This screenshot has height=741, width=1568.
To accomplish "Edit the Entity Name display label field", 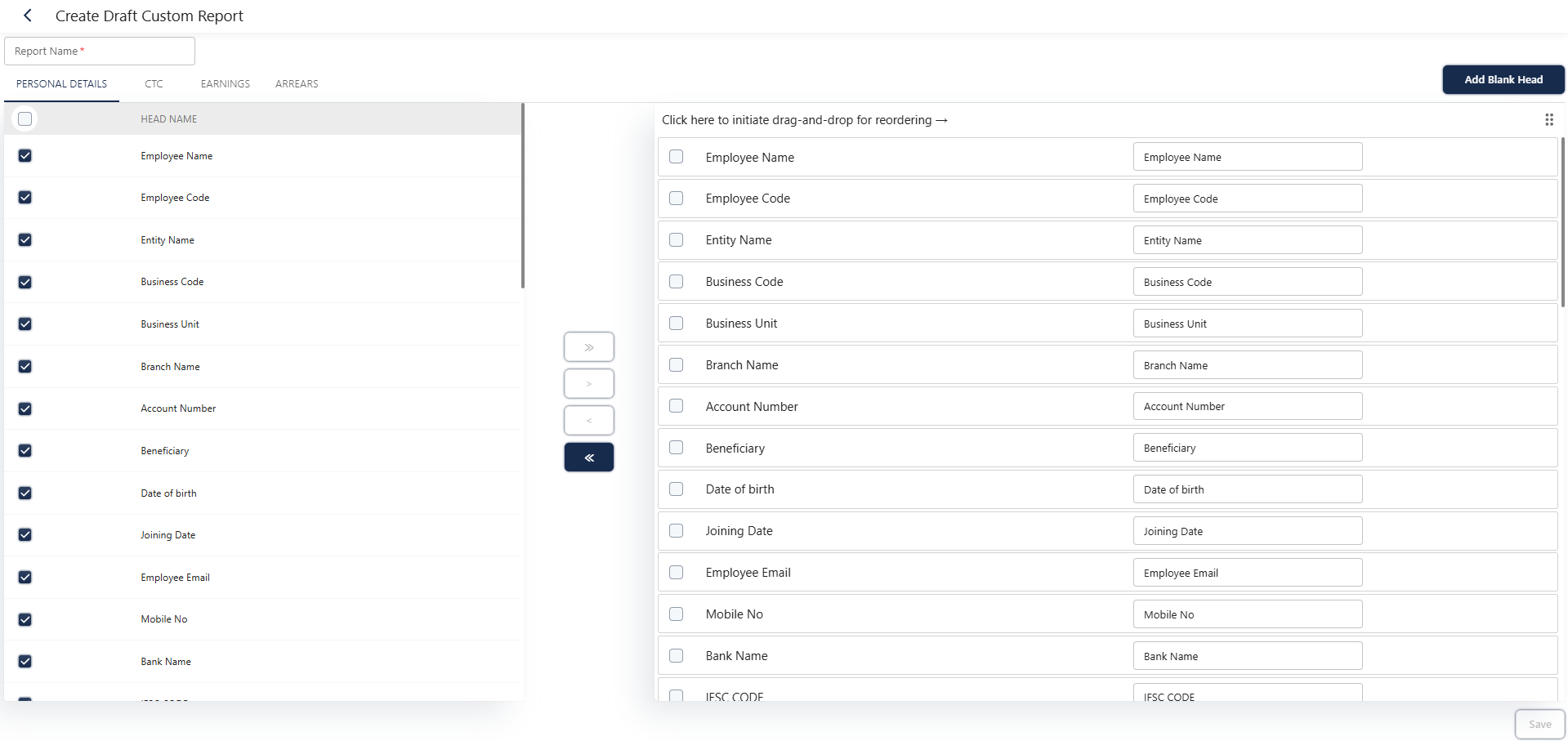I will (1248, 240).
